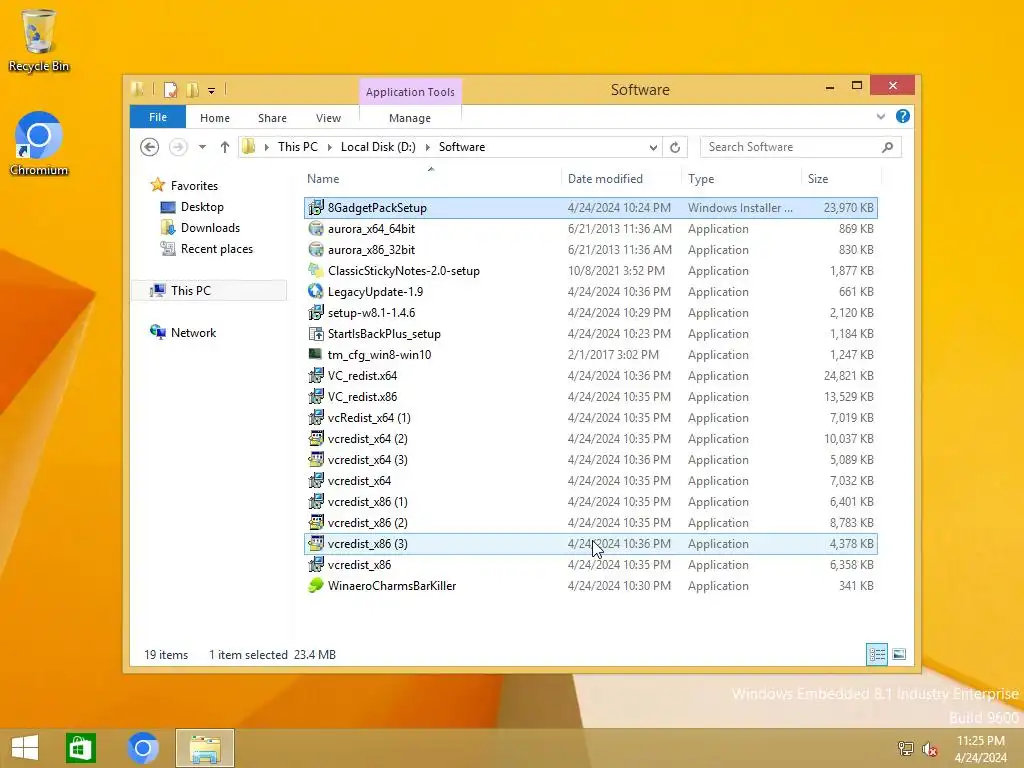
Task: Sort files by Date modified column
Action: point(620,179)
